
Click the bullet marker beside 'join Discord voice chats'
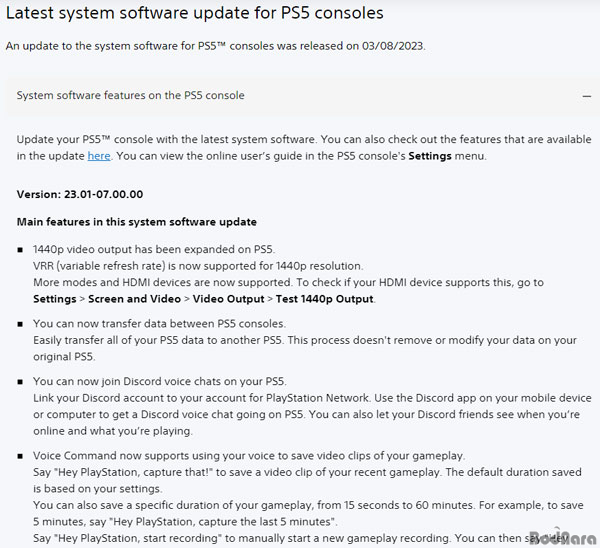(x=20, y=382)
